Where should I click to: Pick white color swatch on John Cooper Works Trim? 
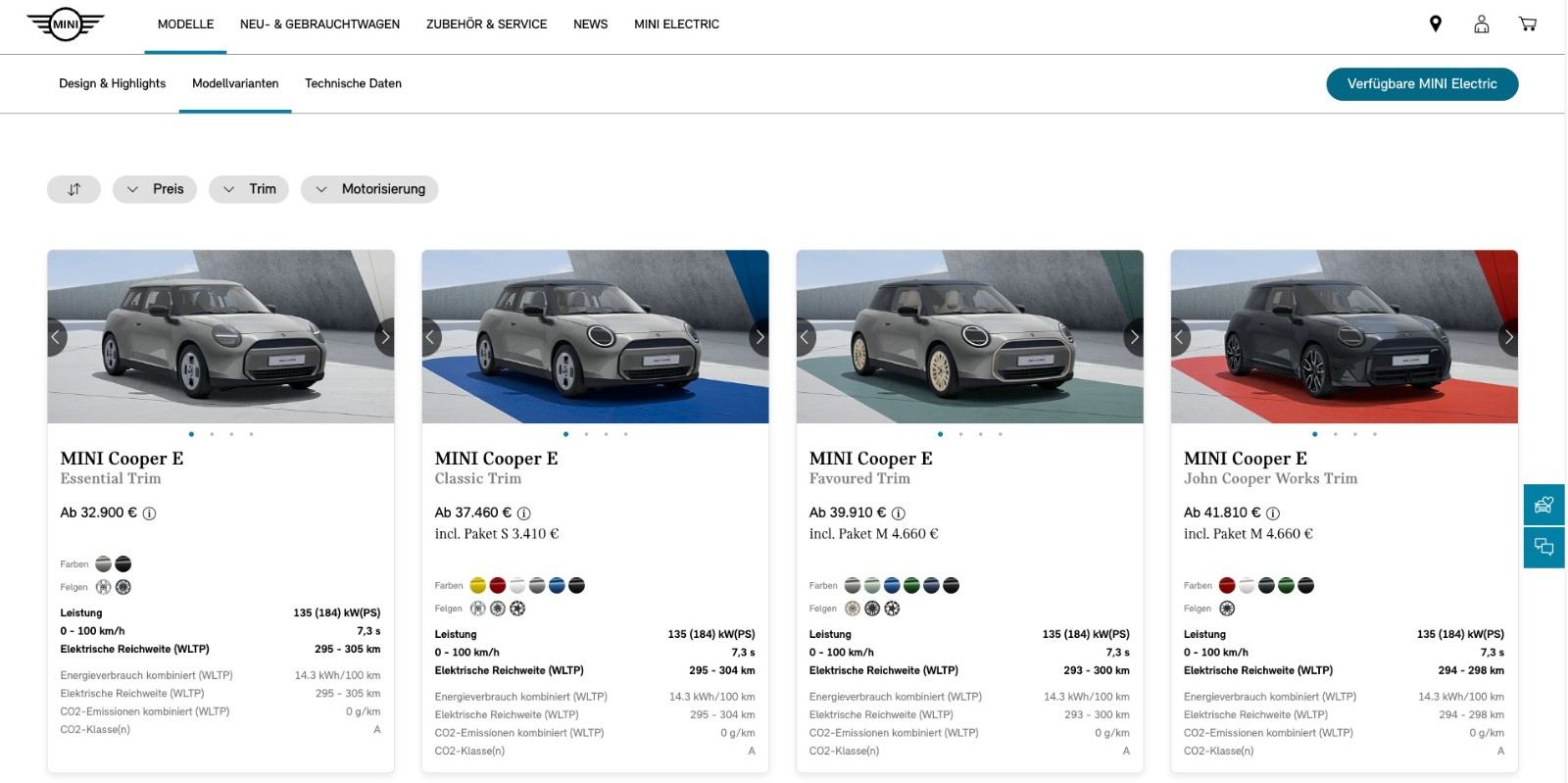1246,586
